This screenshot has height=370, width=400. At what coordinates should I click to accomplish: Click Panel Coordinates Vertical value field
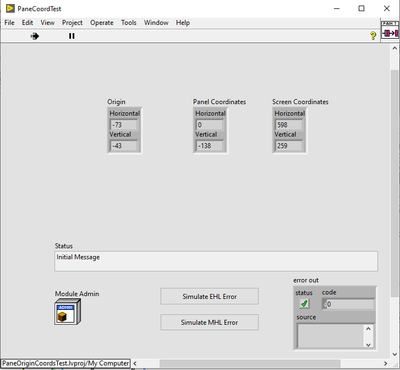point(209,146)
